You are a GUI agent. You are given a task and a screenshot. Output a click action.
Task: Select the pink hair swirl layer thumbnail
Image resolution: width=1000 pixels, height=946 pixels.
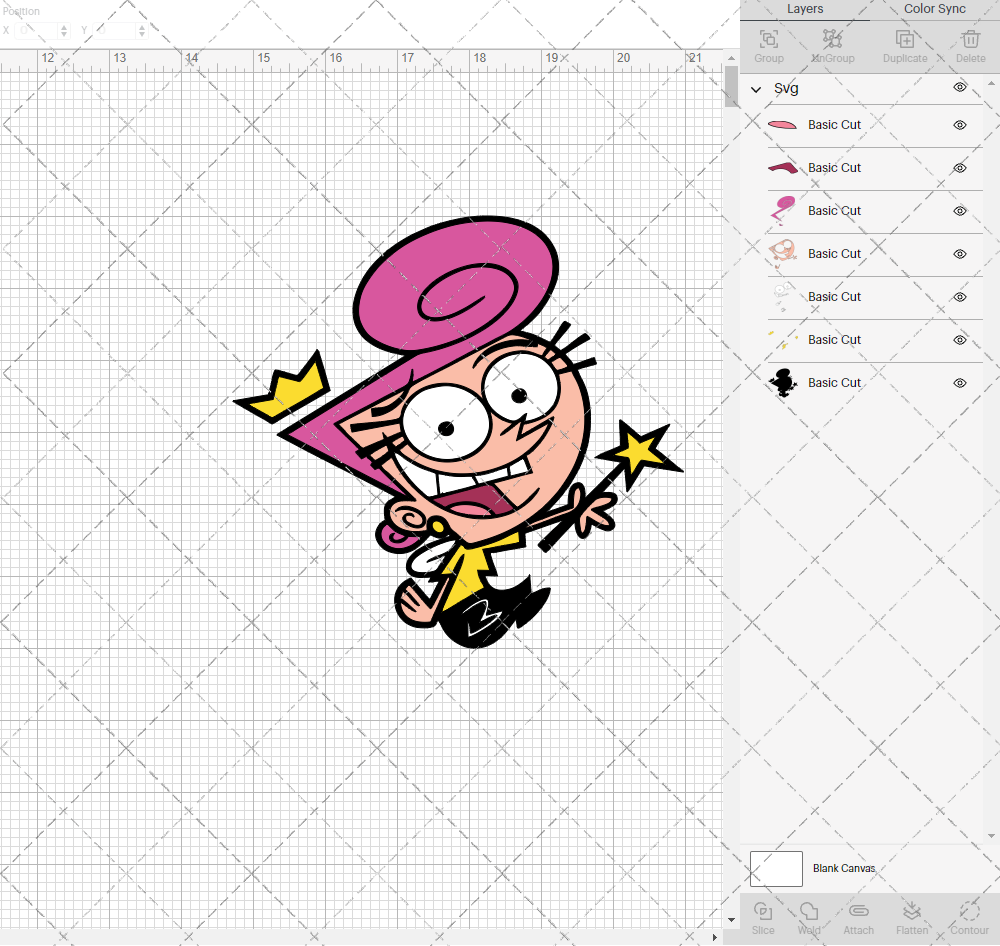click(783, 211)
